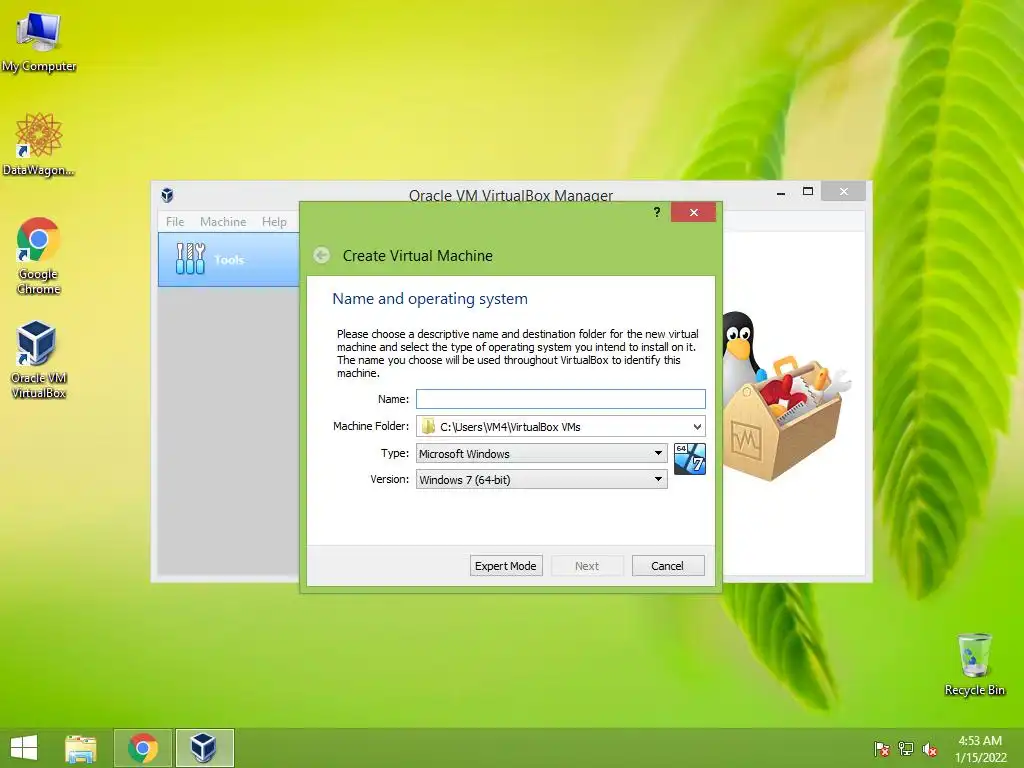Click the help question mark in dialog
This screenshot has height=768, width=1024.
(x=657, y=212)
